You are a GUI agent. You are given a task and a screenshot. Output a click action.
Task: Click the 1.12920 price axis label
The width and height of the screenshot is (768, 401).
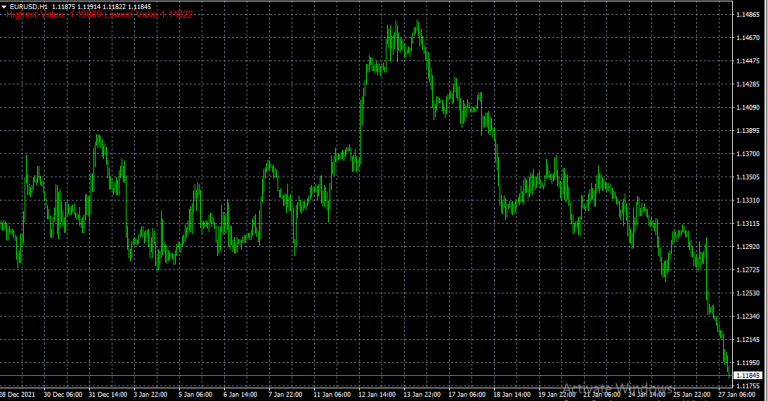tap(748, 247)
